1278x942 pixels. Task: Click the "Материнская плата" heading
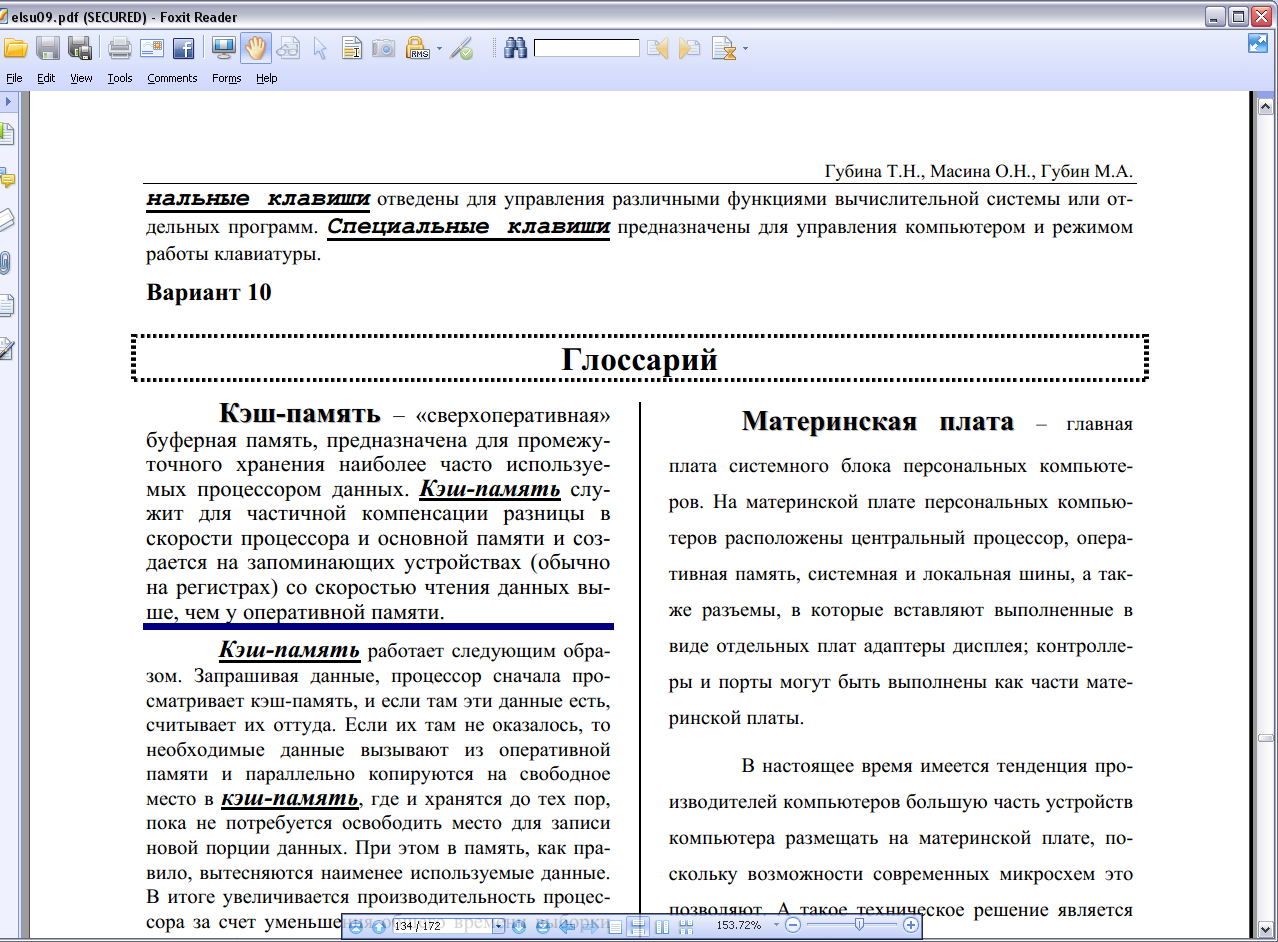click(878, 421)
